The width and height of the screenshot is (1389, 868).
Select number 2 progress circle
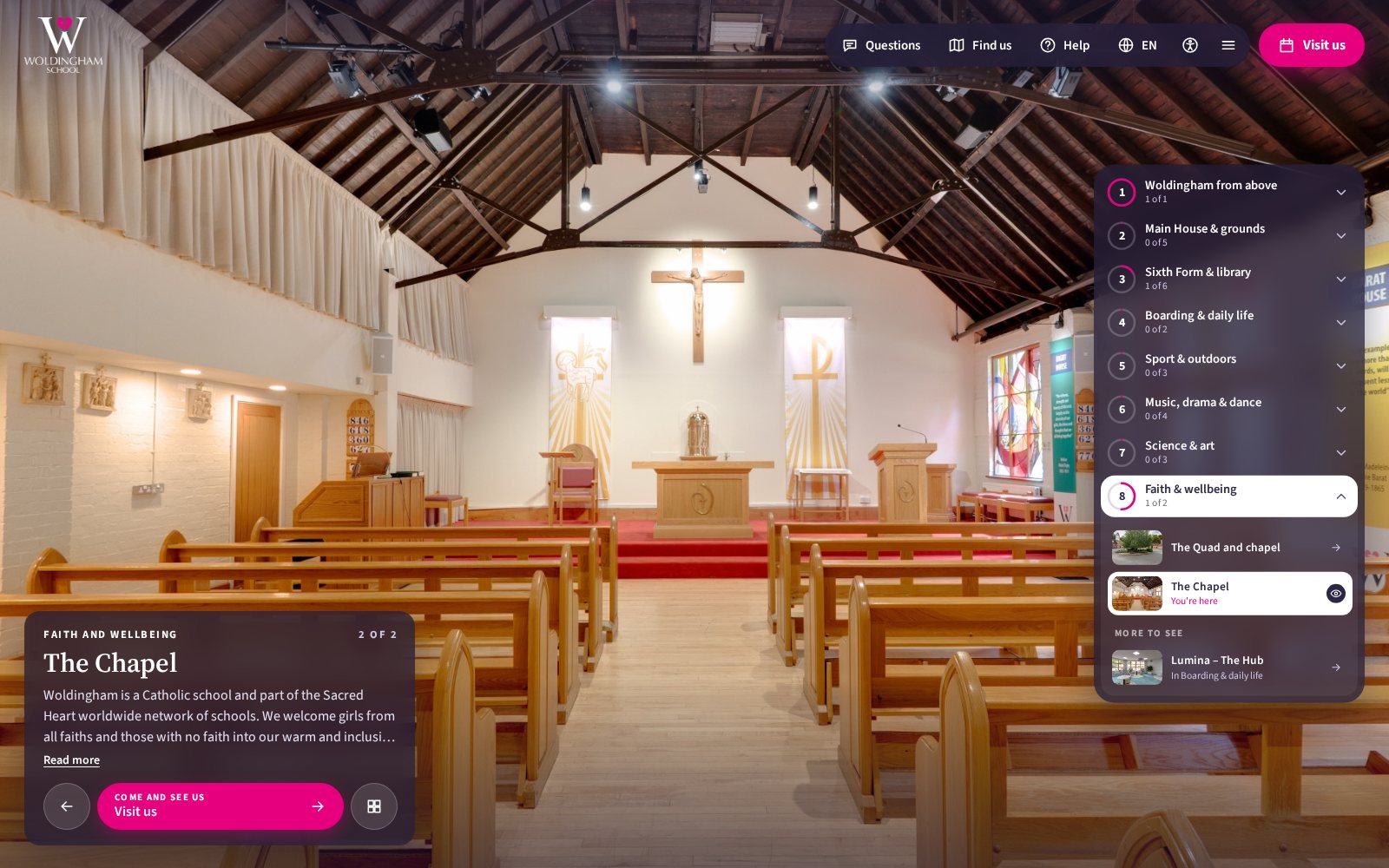click(x=1122, y=236)
